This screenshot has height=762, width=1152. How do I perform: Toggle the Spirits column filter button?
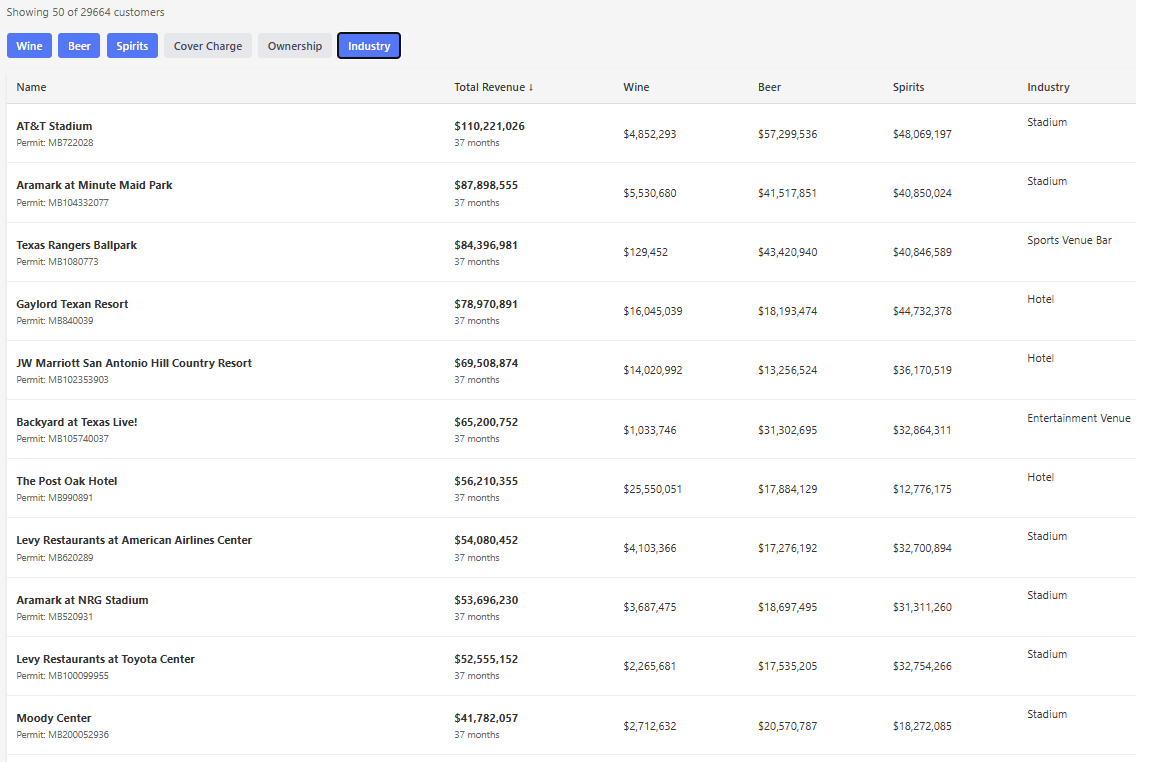pos(132,45)
